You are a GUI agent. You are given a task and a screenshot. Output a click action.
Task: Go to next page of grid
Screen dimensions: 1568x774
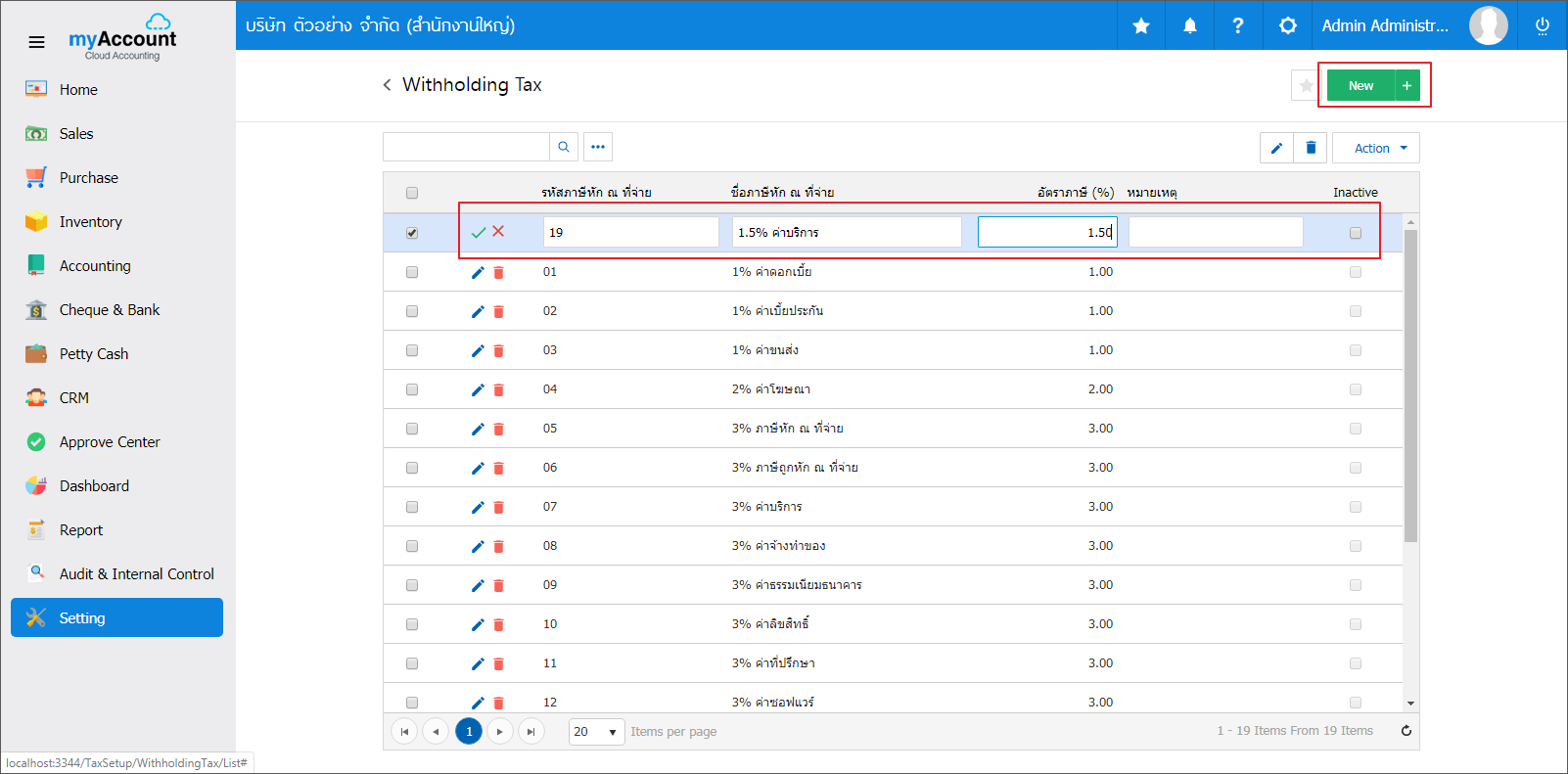point(500,731)
